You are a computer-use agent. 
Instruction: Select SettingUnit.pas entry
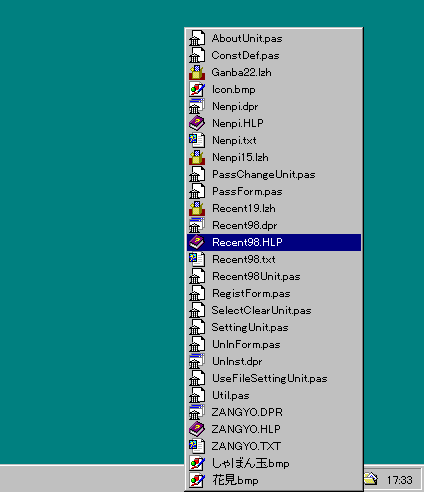tap(274, 327)
